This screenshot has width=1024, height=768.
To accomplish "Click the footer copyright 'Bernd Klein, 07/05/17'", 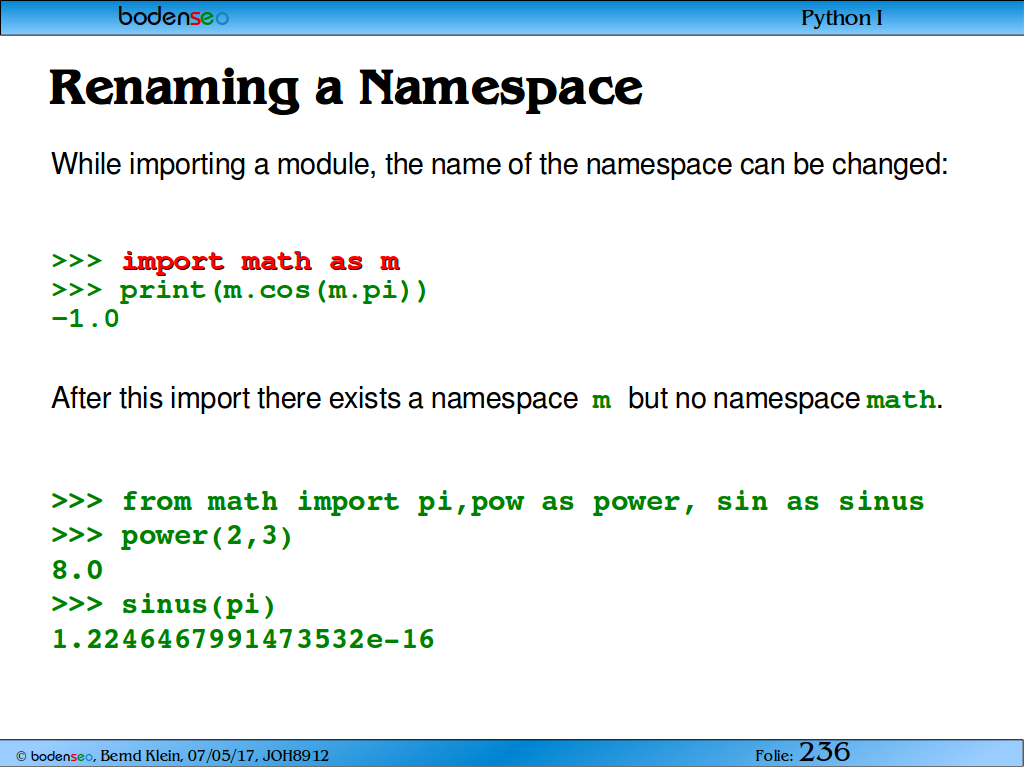I will [x=172, y=756].
